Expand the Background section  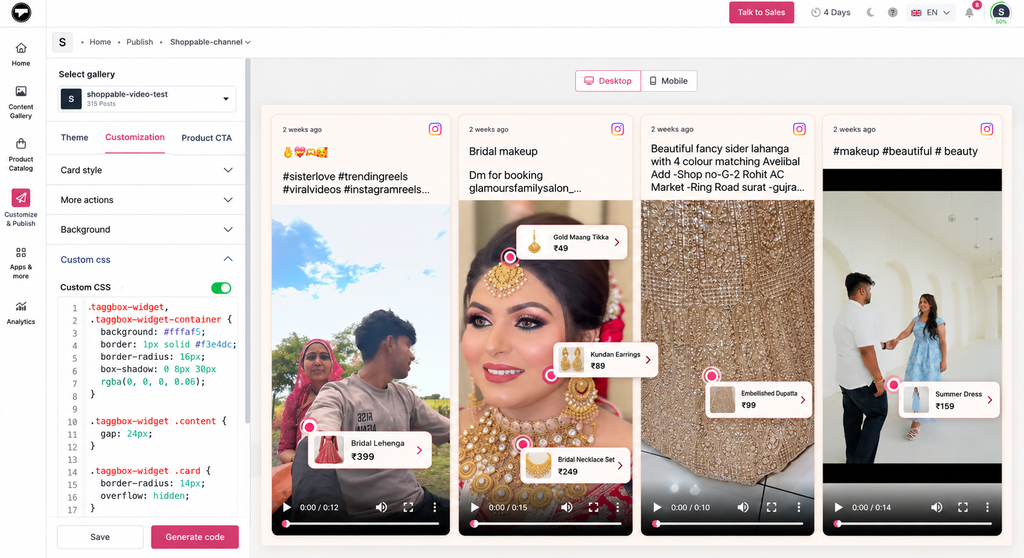tap(146, 229)
